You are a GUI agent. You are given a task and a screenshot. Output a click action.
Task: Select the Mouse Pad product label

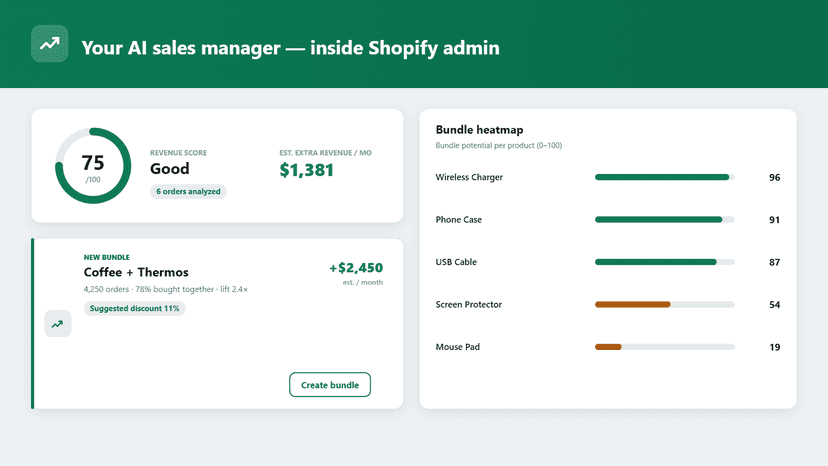click(x=457, y=347)
